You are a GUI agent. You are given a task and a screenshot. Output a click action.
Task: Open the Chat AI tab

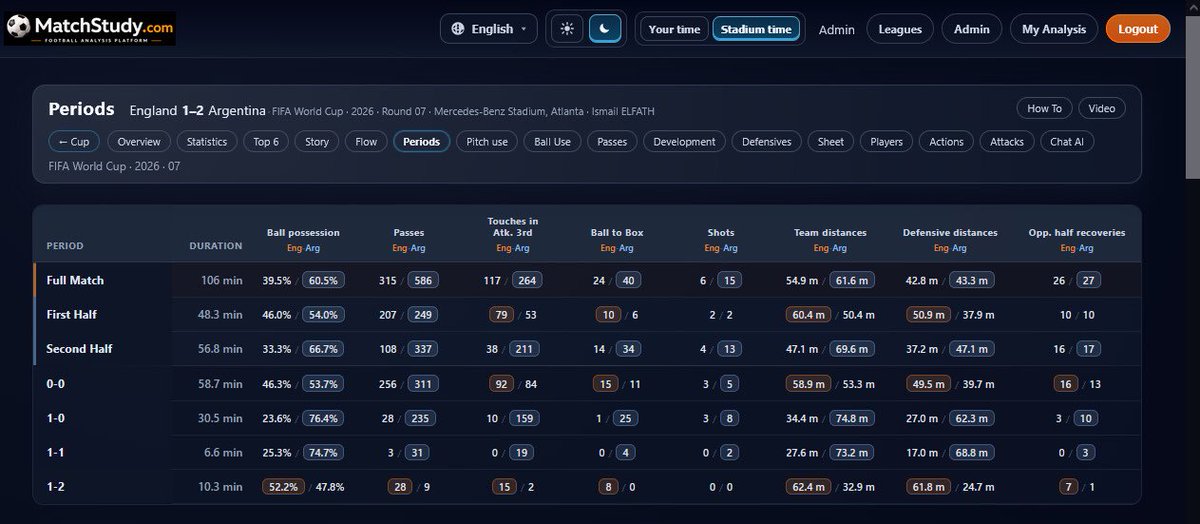click(1067, 142)
